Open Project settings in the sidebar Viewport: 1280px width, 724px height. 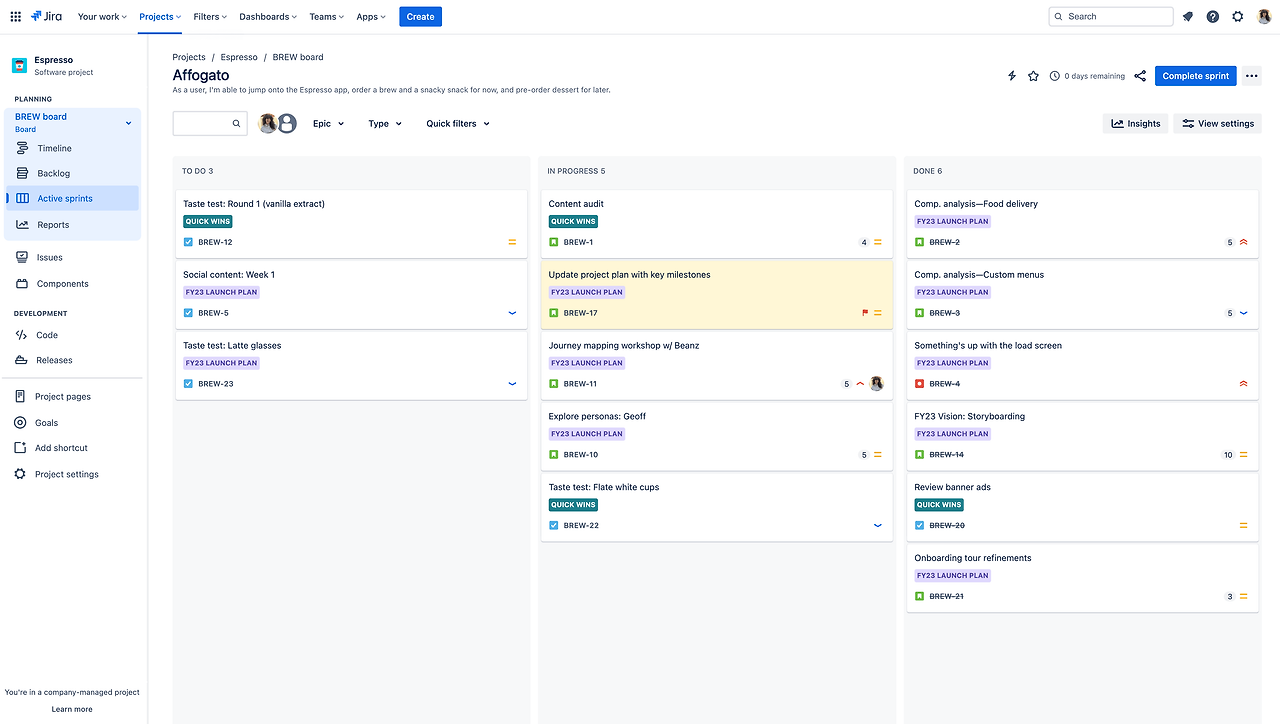[72, 474]
